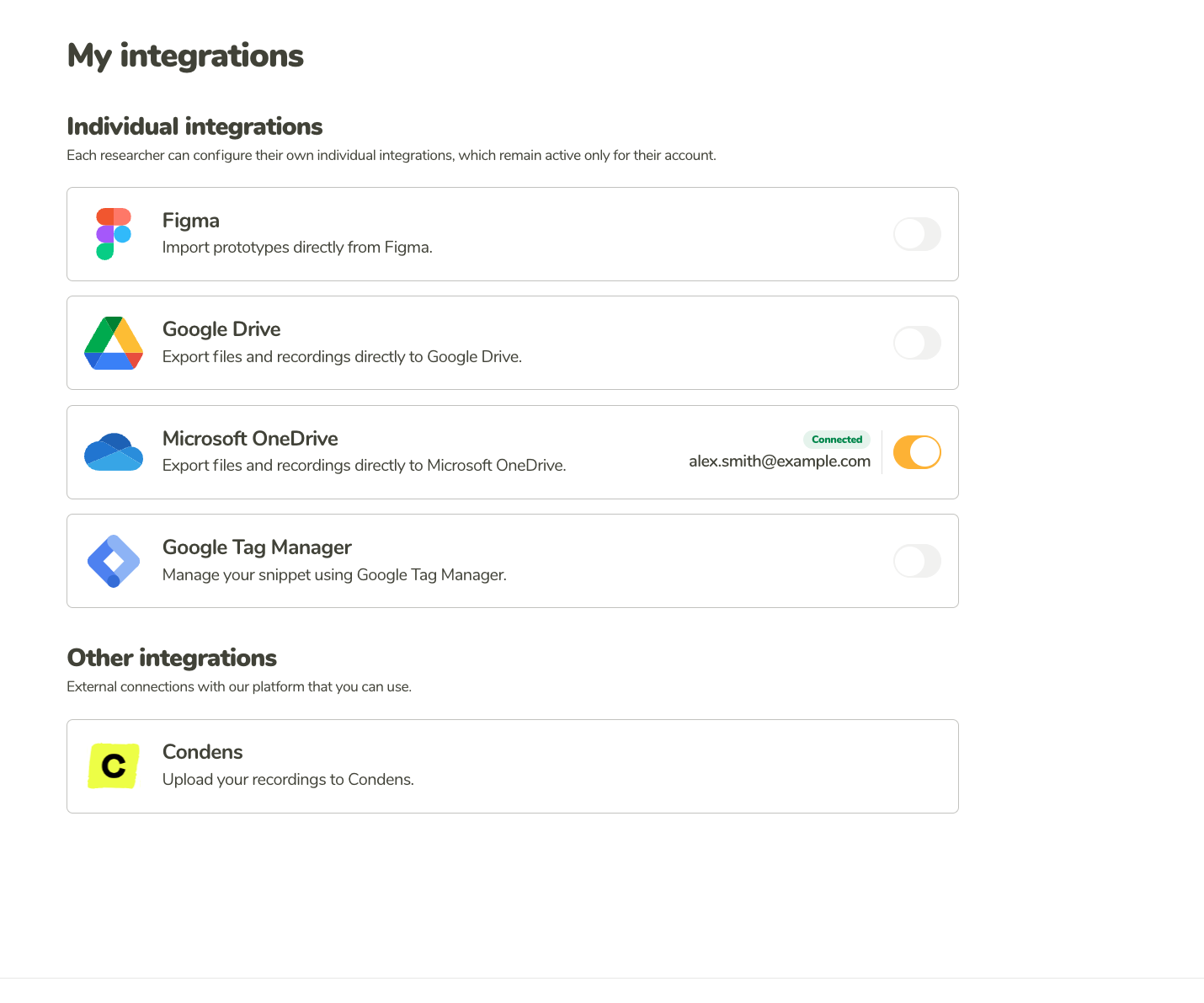Image resolution: width=1204 pixels, height=1003 pixels.
Task: Click 'Each researcher can configure' description text
Action: point(392,155)
